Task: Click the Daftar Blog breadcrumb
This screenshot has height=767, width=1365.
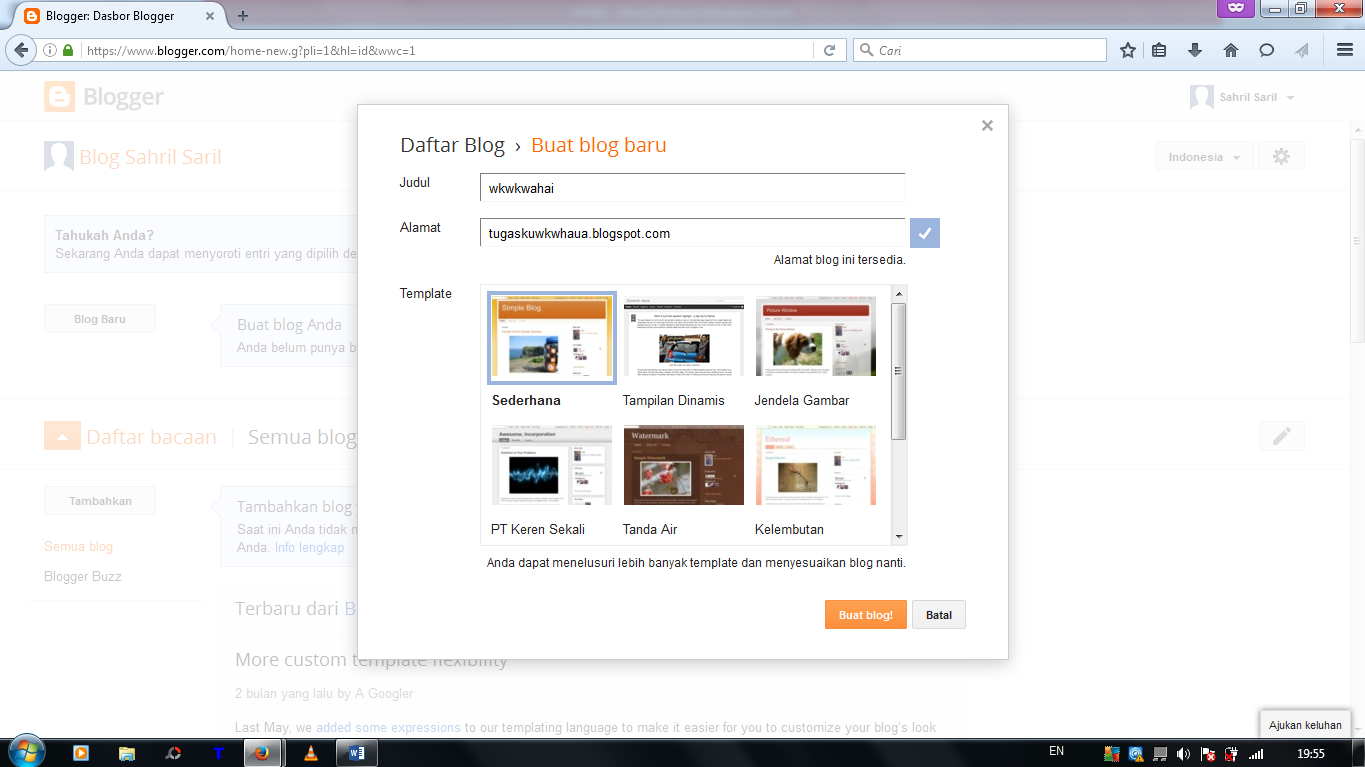Action: pos(452,145)
